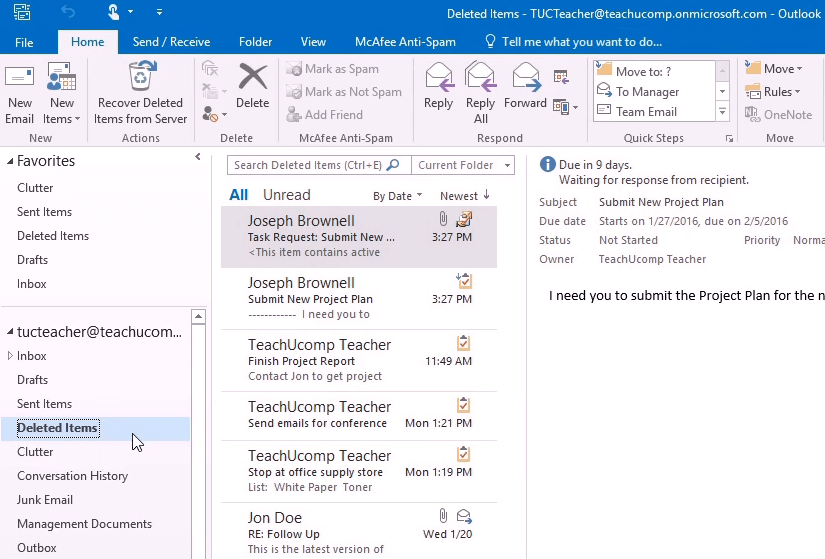
Task: Select the To Manager quick step
Action: coord(654,92)
